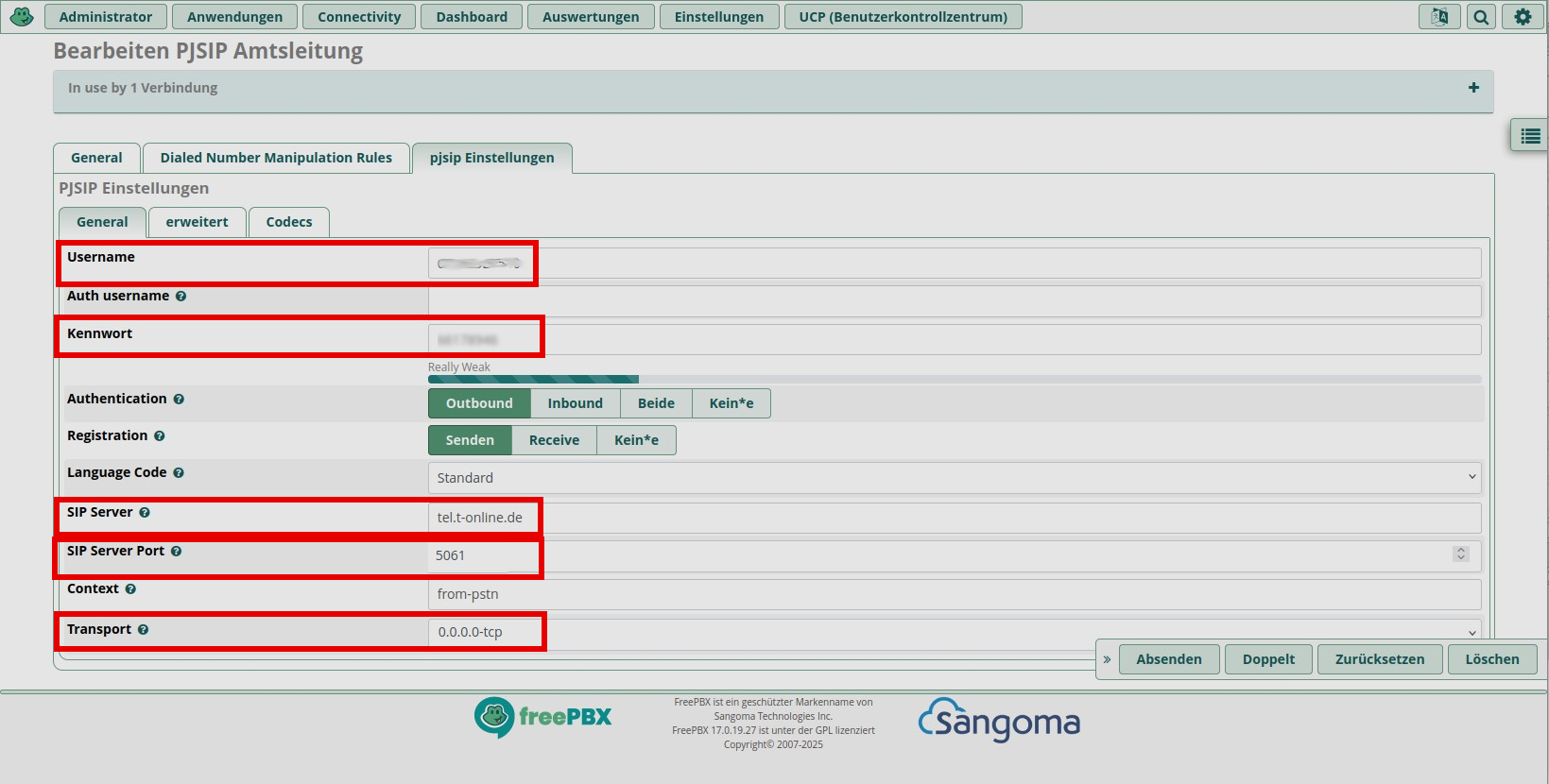Click help icon beside SIP Server Port
The image size is (1549, 784).
[x=176, y=552]
